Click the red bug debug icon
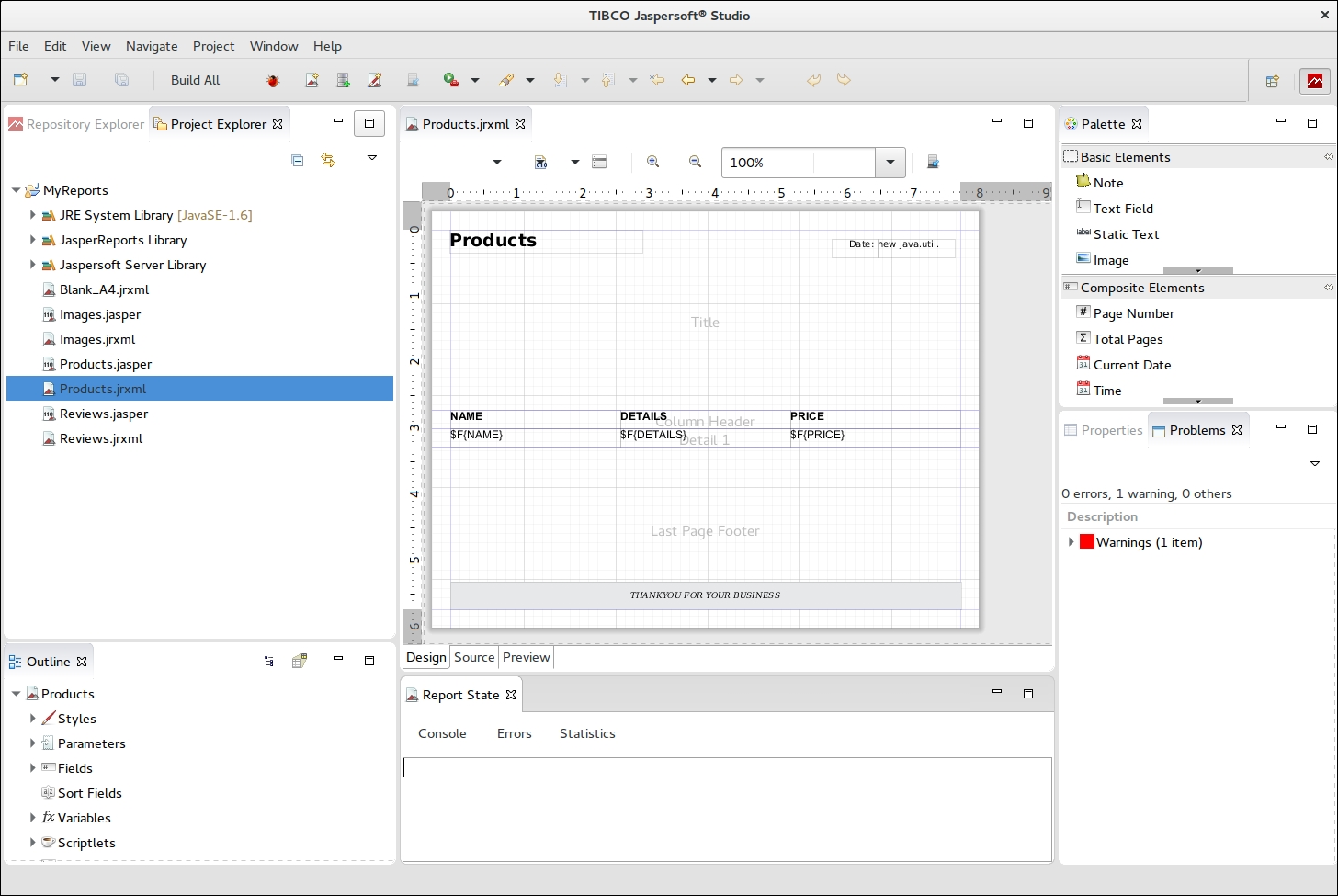The image size is (1338, 896). coord(273,80)
